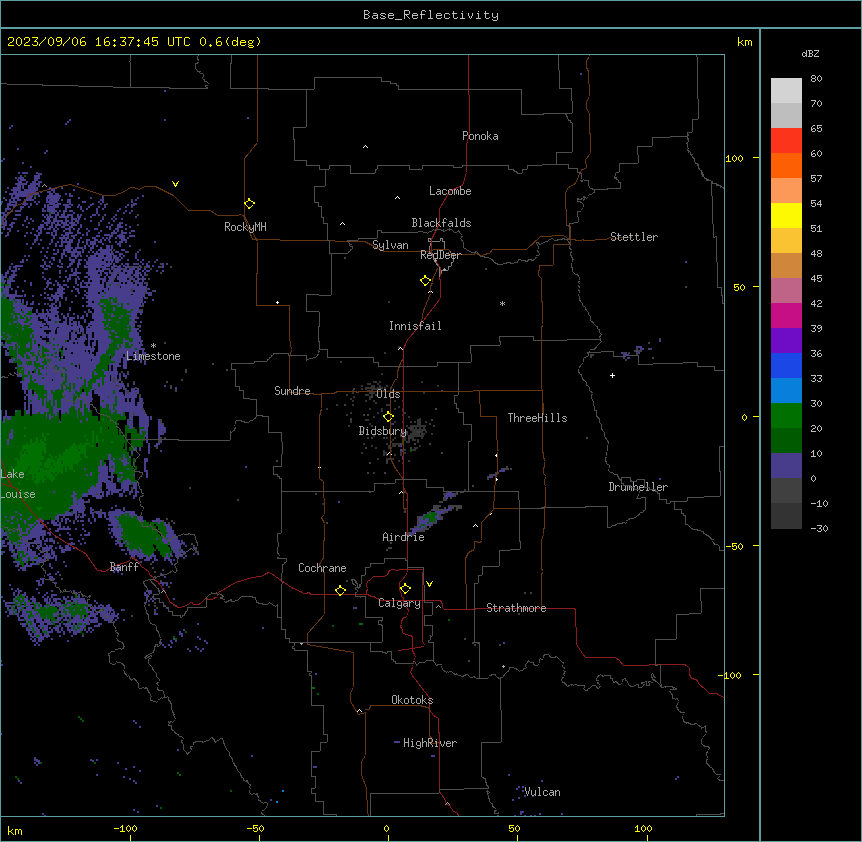Click the Limestone label on the map
Viewport: 862px width, 842px height.
(153, 356)
